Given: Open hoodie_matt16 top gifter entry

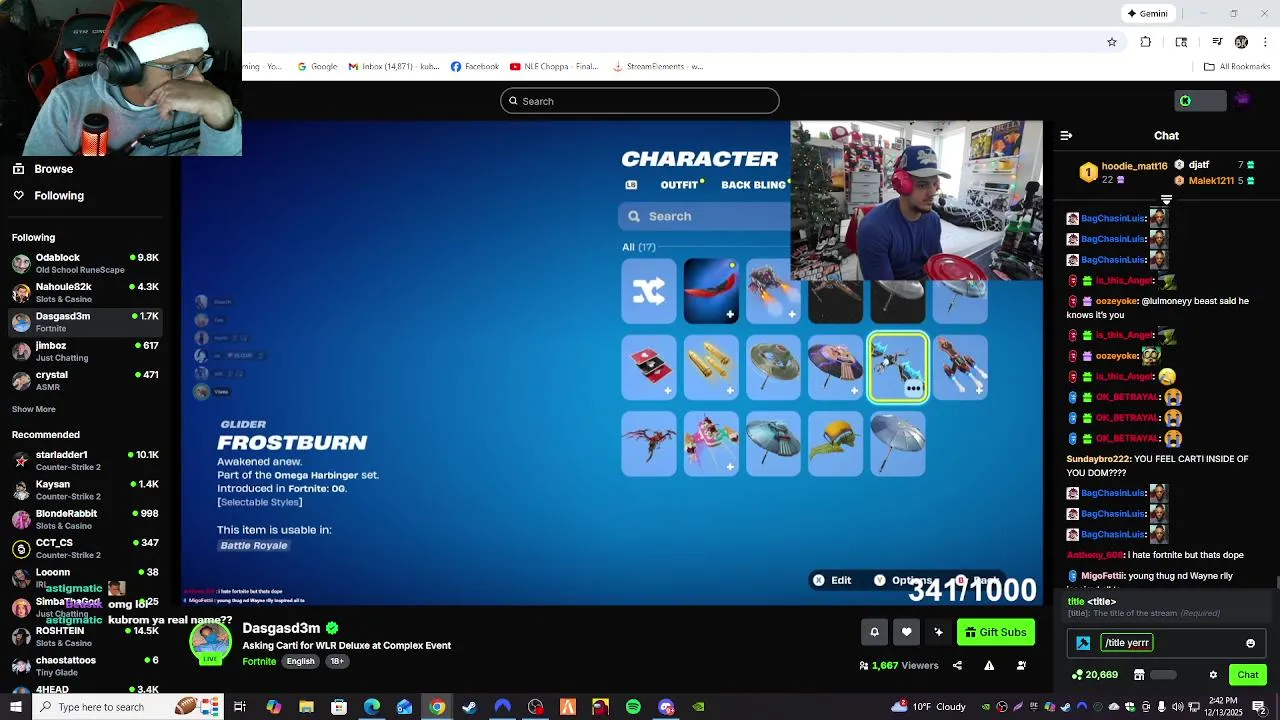Looking at the screenshot, I should pos(1124,172).
